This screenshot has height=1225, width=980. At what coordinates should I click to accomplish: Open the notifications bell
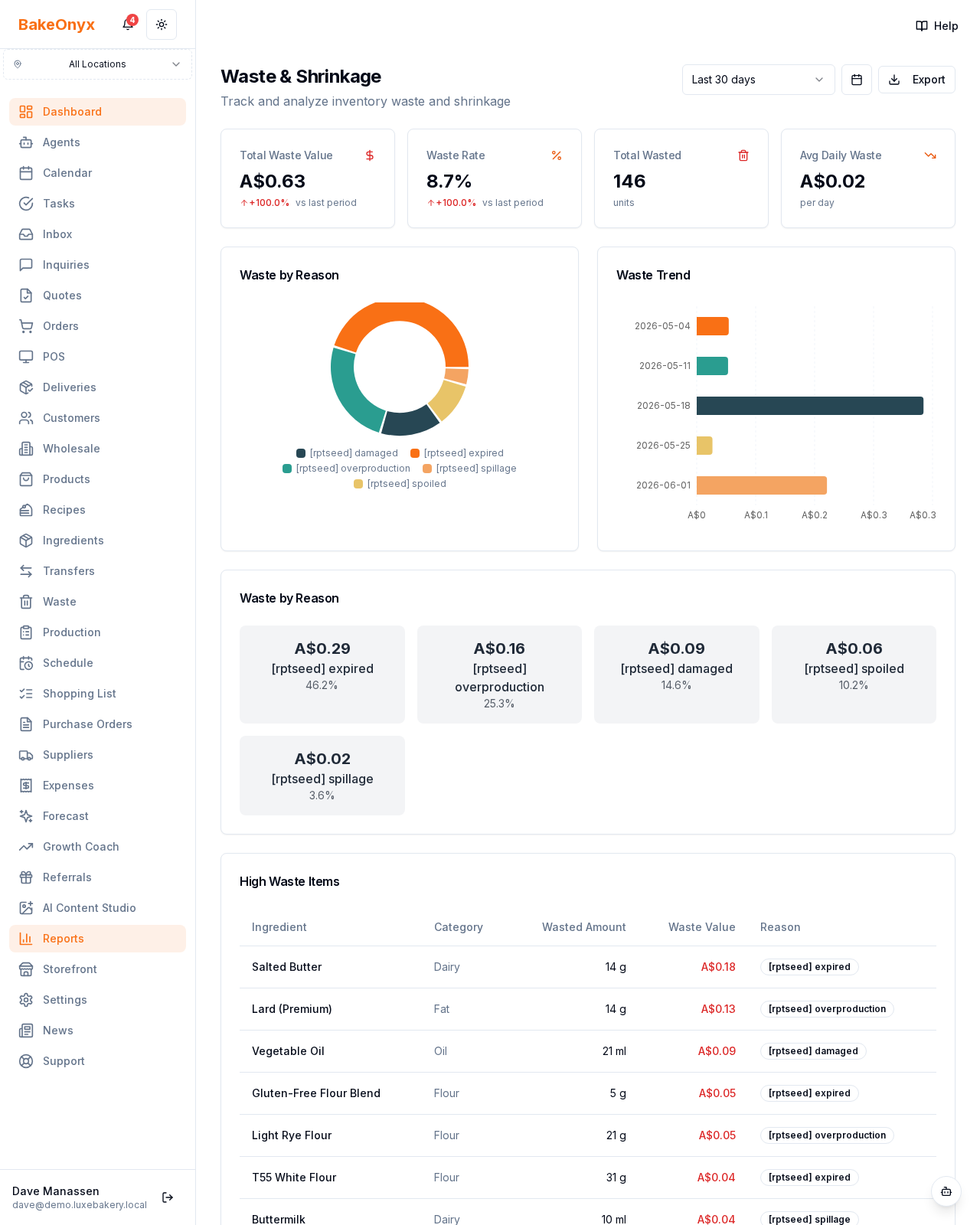pyautogui.click(x=128, y=24)
